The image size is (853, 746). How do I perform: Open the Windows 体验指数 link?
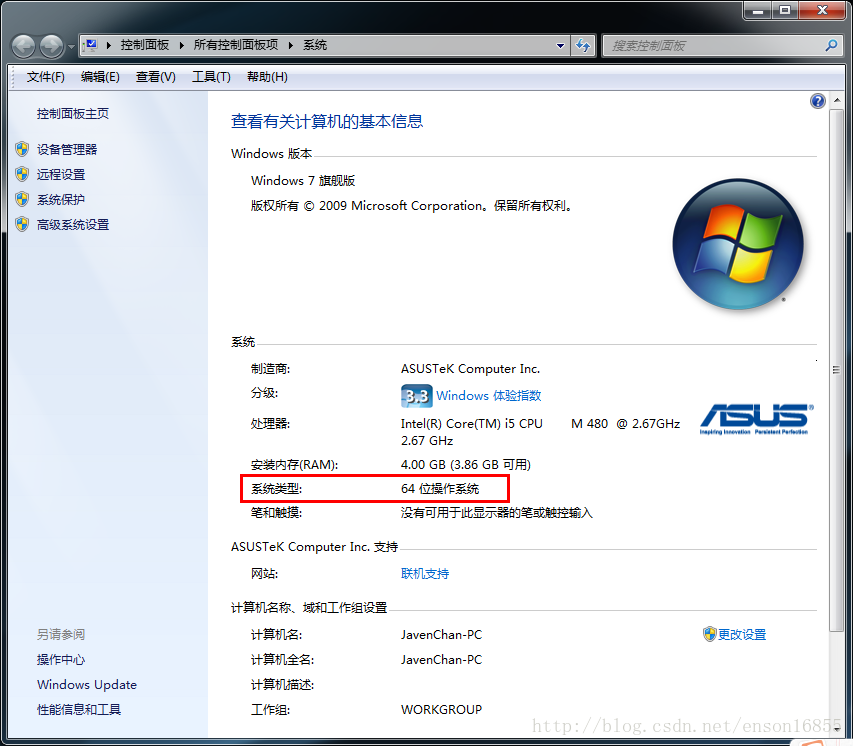click(489, 396)
